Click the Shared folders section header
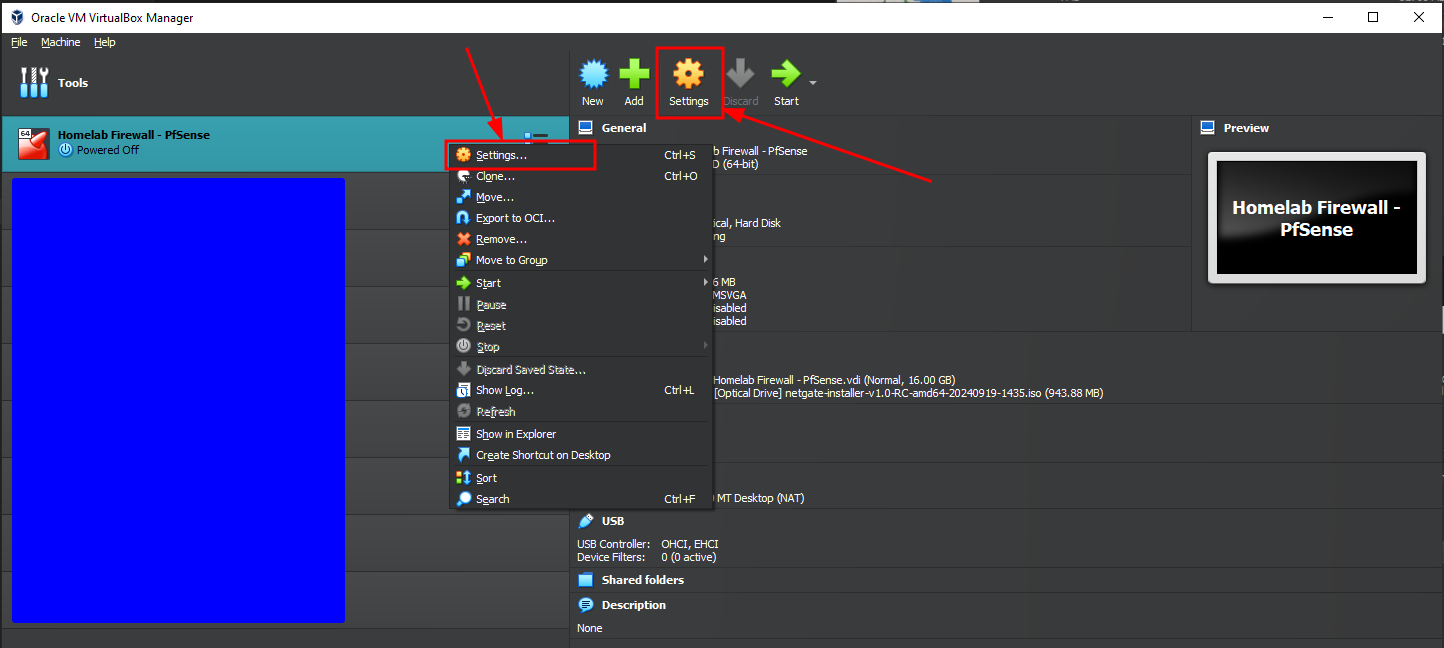Screen dimensions: 1444x648 [x=643, y=580]
